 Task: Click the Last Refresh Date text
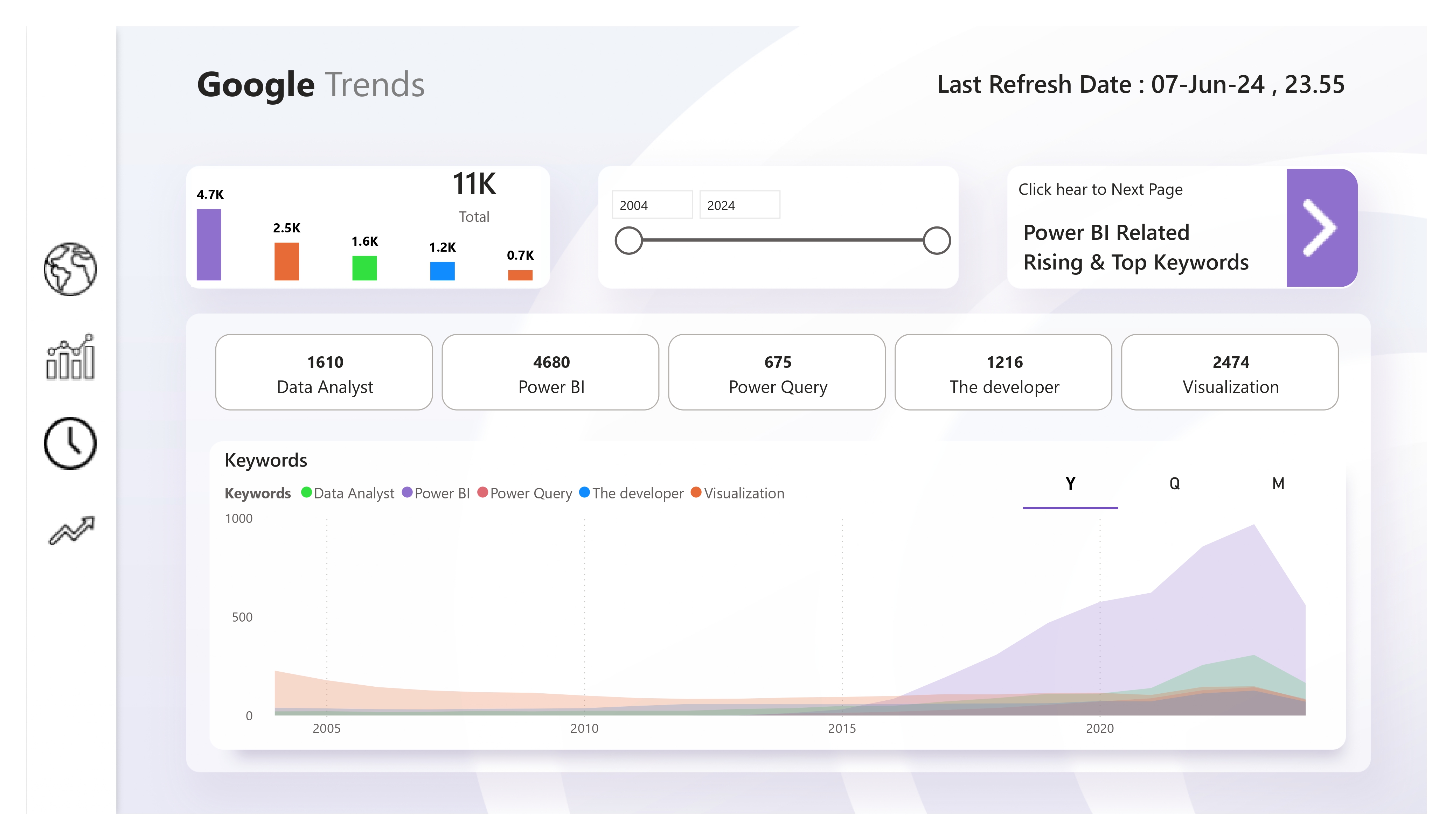click(1141, 85)
